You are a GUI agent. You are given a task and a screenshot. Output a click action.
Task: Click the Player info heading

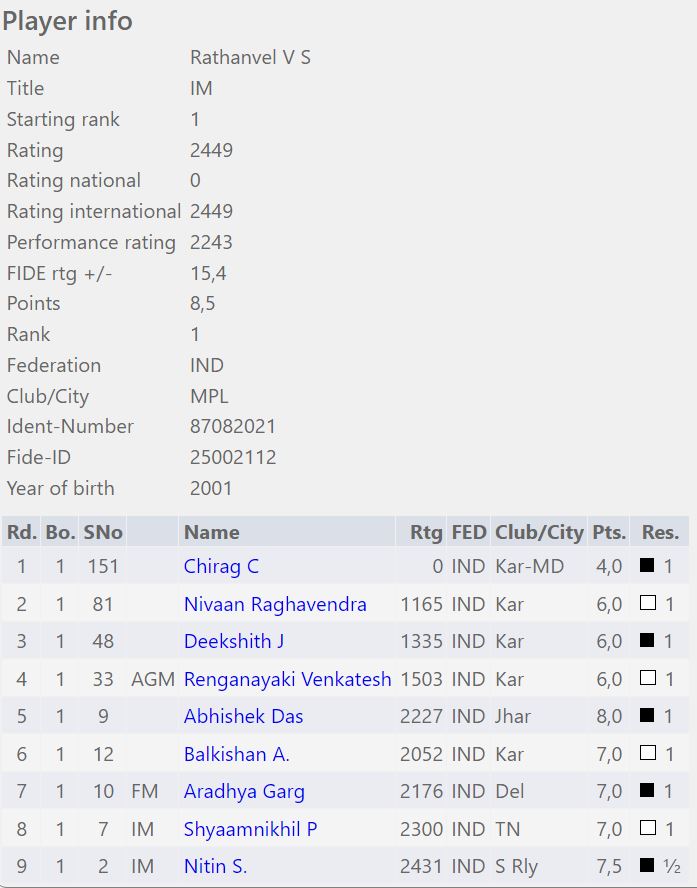(67, 21)
